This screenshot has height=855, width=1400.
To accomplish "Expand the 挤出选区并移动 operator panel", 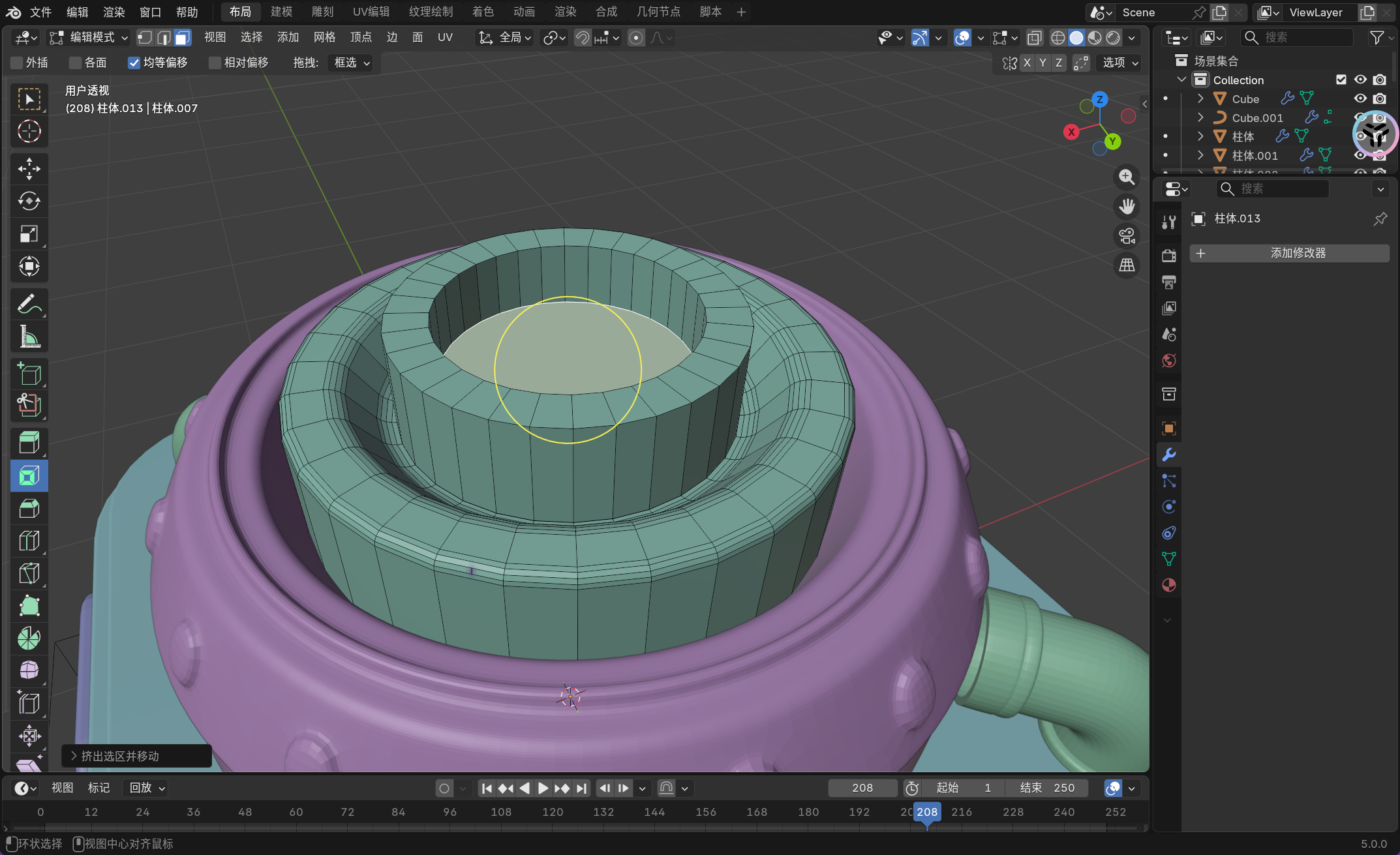I will 74,756.
